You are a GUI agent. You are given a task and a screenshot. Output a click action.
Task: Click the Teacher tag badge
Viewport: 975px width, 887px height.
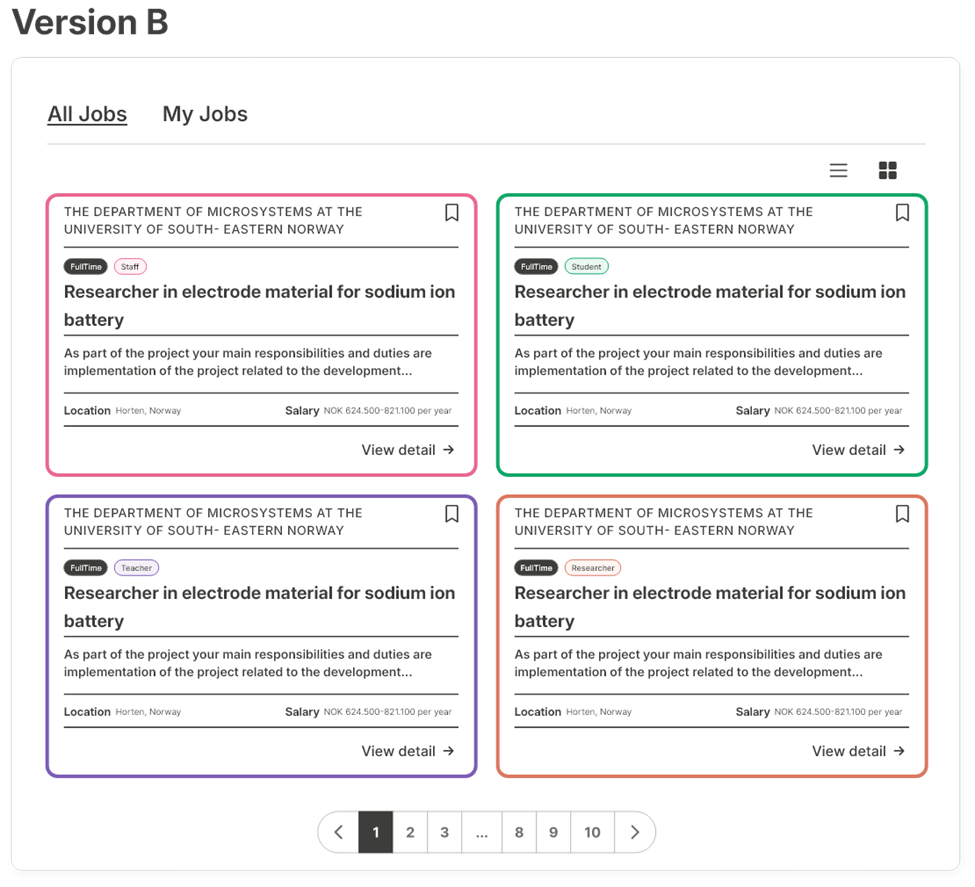click(136, 568)
